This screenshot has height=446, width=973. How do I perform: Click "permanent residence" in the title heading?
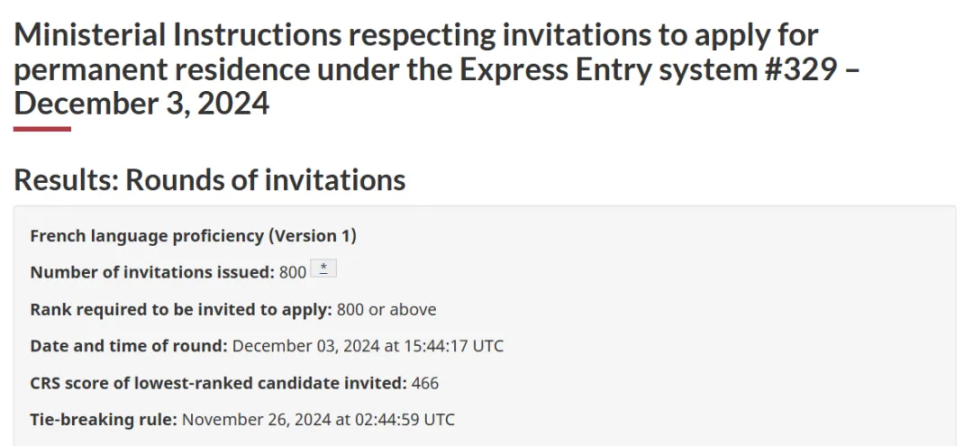pyautogui.click(x=161, y=69)
